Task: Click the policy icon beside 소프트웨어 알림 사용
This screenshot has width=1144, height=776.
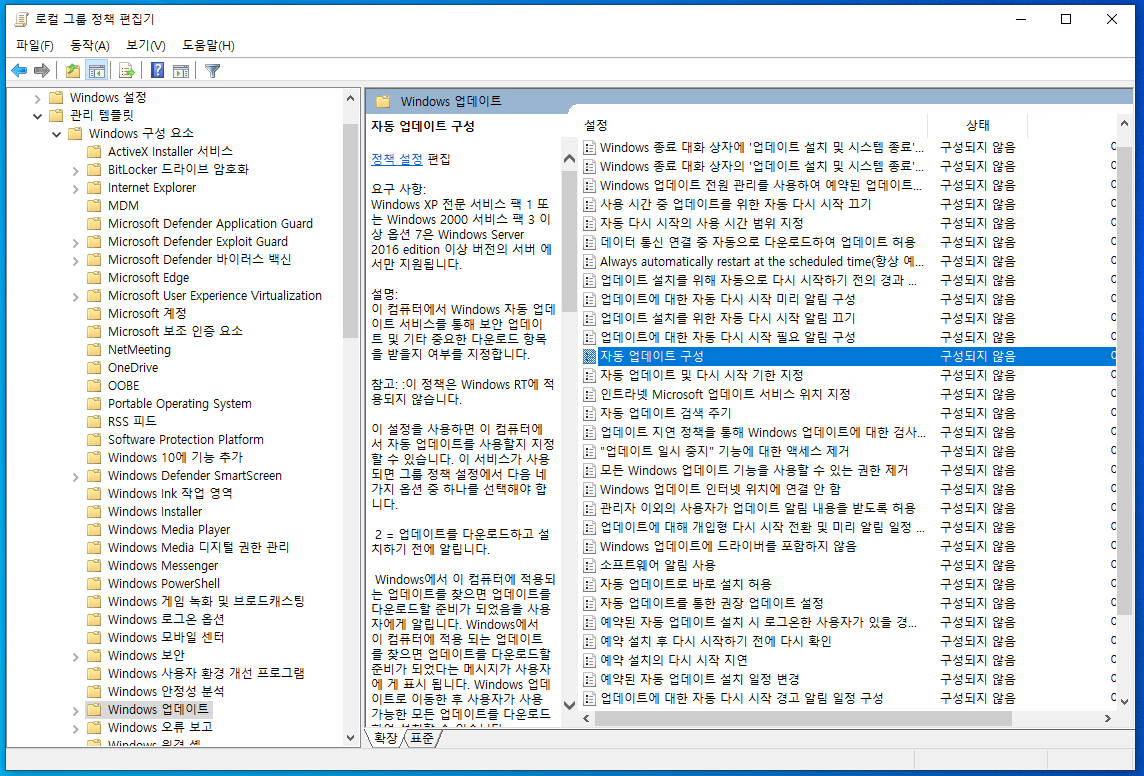Action: click(x=590, y=565)
